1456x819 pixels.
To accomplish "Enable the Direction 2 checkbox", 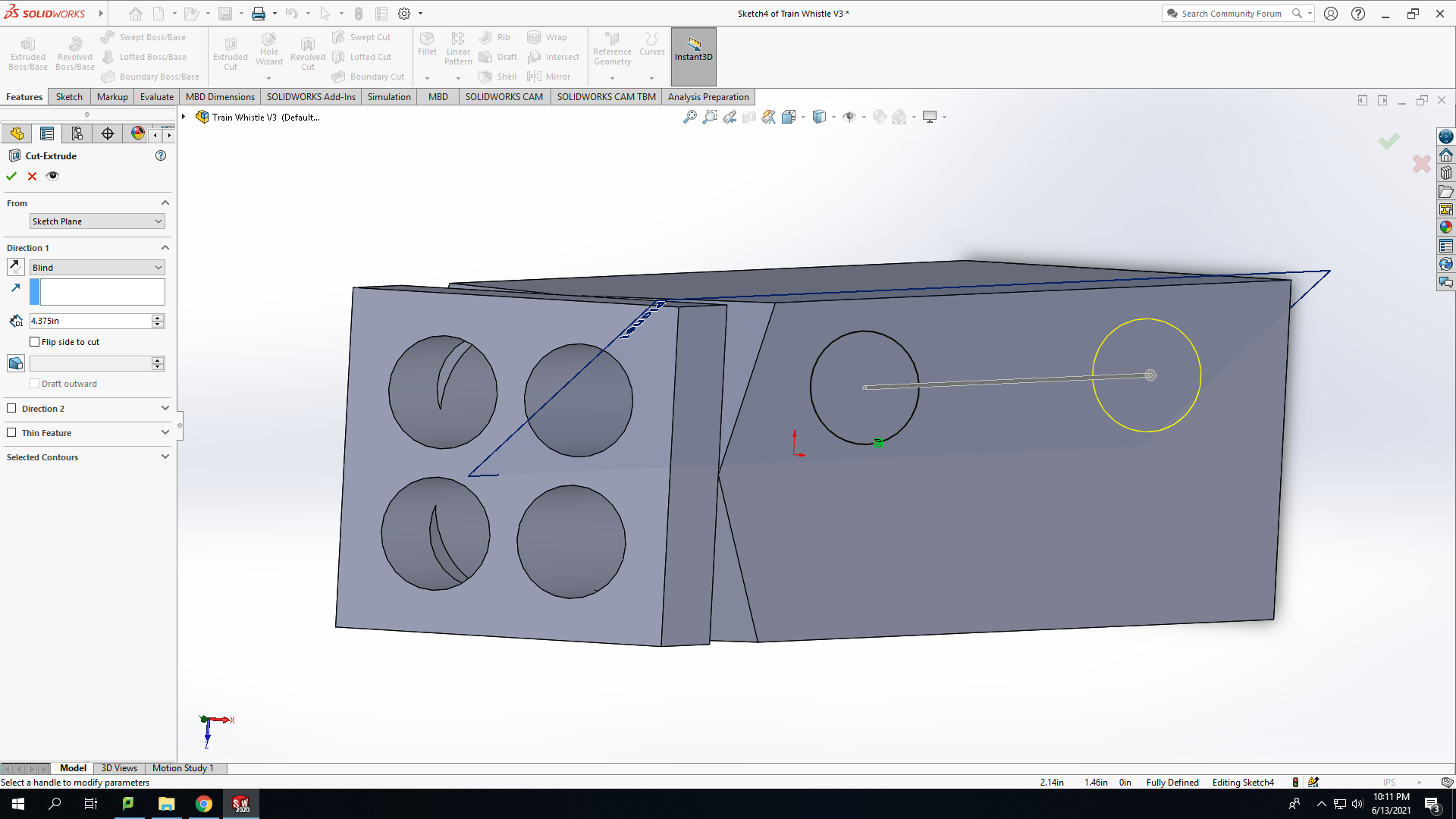I will (x=11, y=408).
